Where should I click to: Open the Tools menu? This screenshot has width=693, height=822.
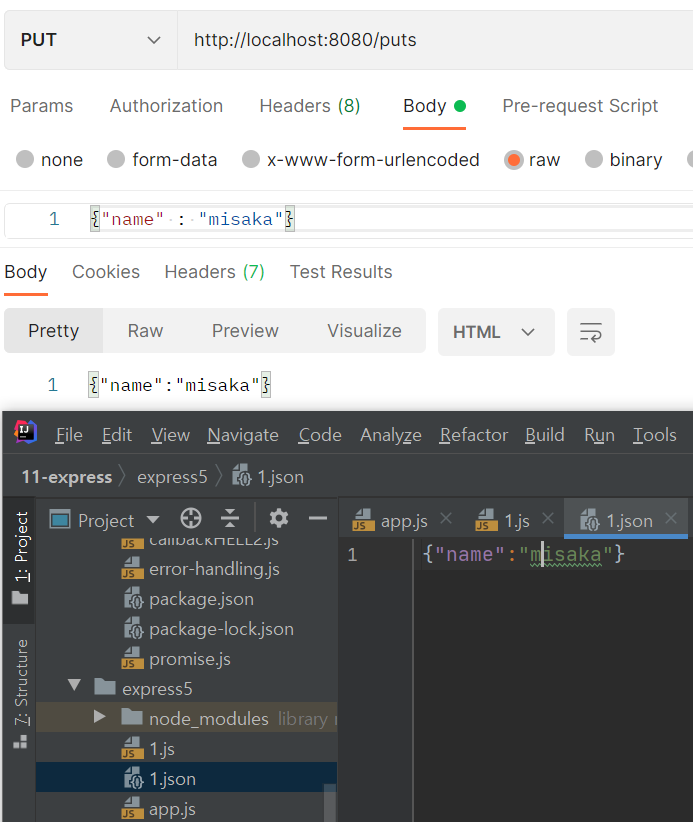pos(654,435)
